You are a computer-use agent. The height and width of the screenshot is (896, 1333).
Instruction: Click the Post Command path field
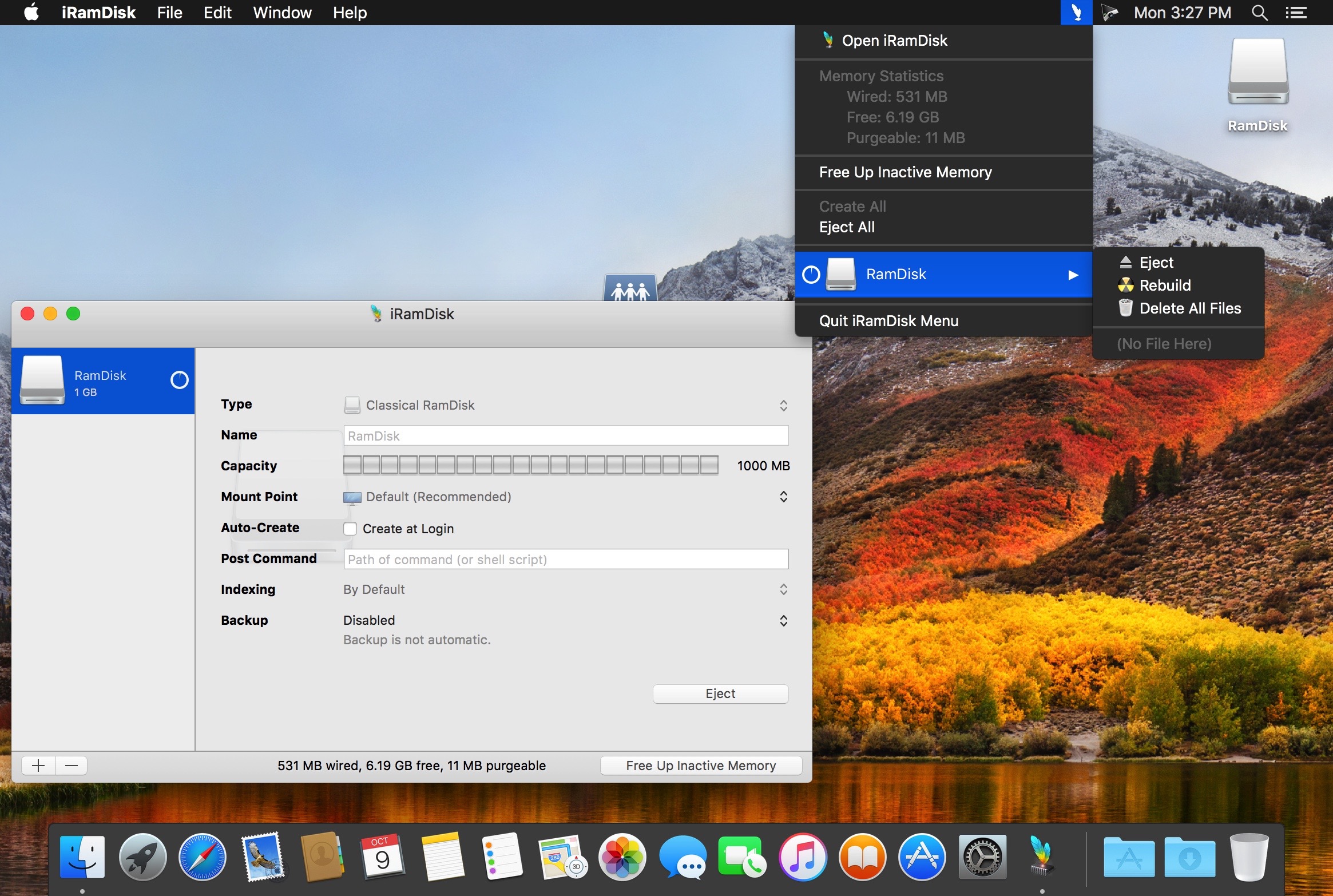tap(566, 559)
